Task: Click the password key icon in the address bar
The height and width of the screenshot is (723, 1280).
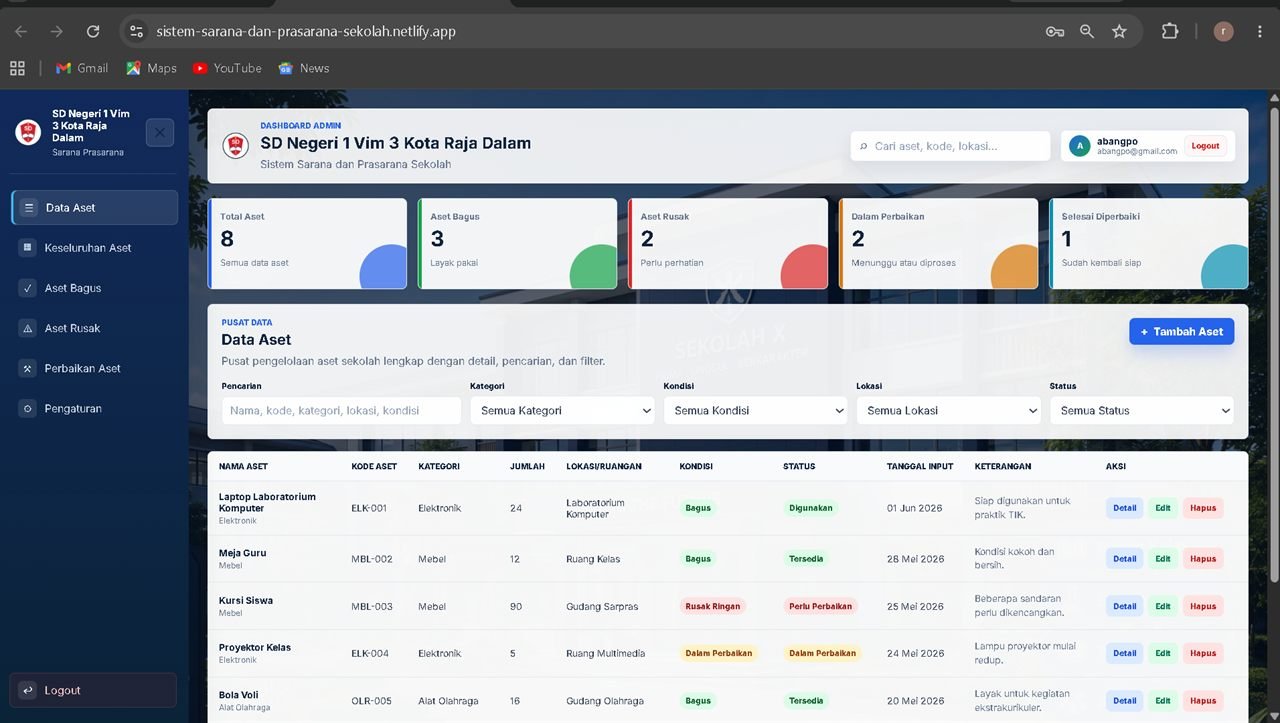Action: tap(1055, 31)
